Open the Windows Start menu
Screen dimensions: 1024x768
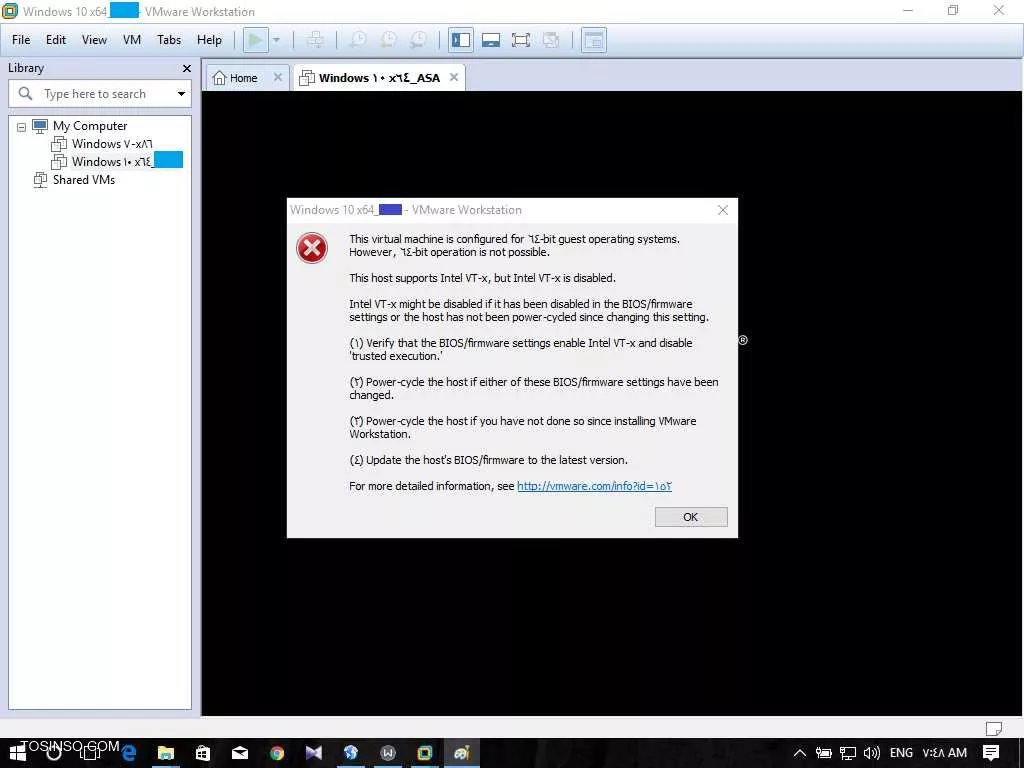coord(17,753)
